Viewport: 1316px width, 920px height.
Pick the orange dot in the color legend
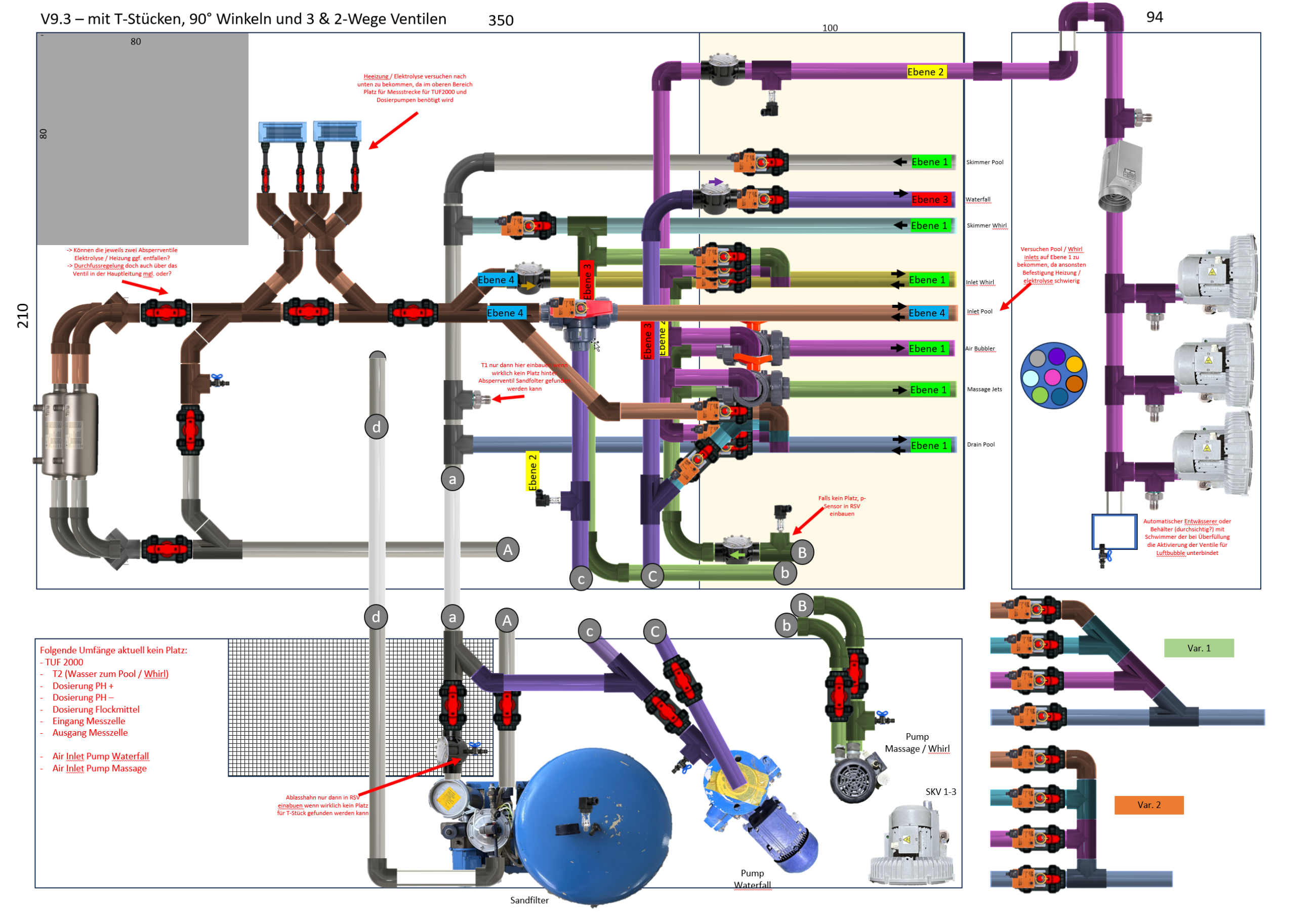click(x=1075, y=383)
